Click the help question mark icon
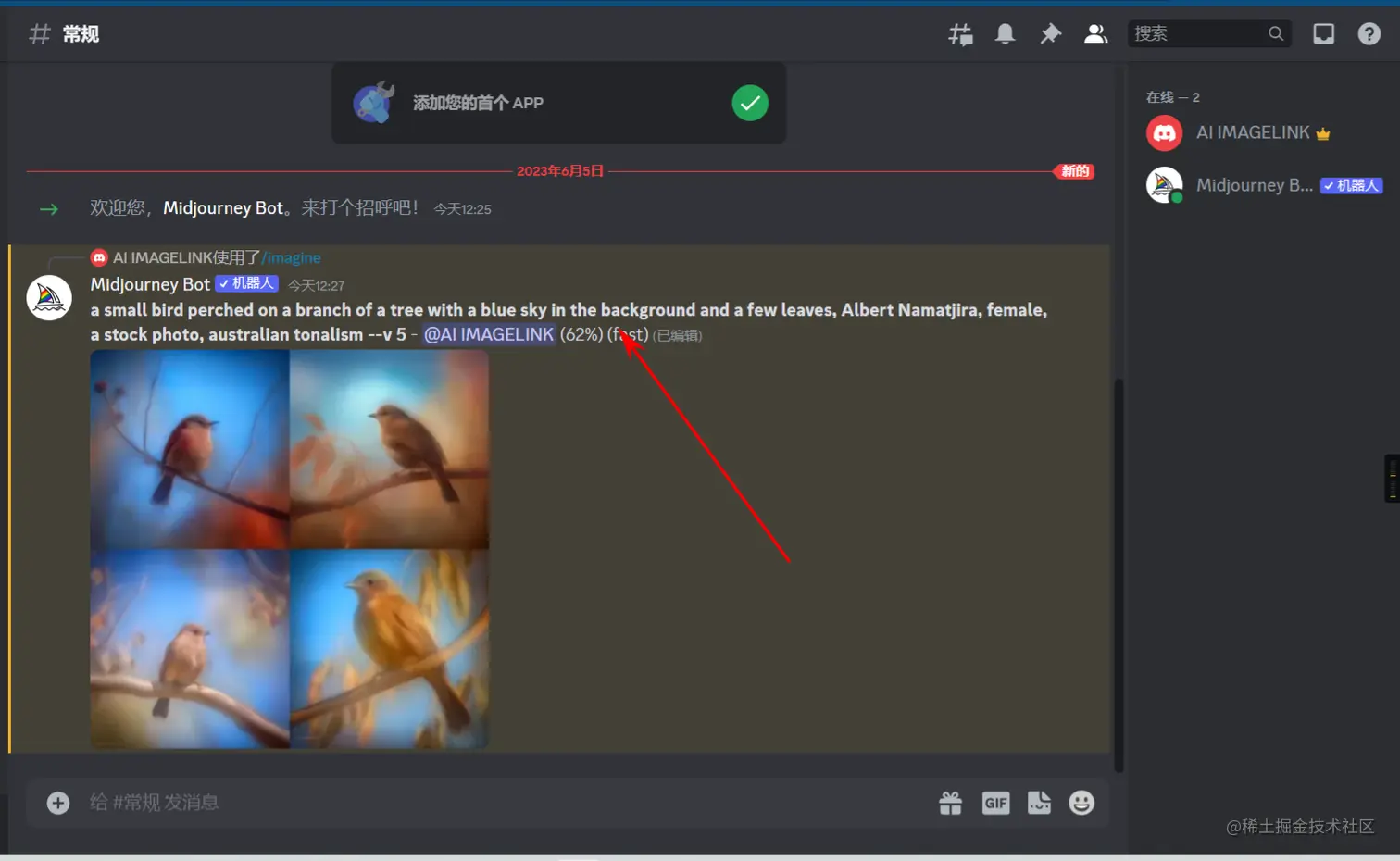This screenshot has height=861, width=1400. pyautogui.click(x=1369, y=33)
